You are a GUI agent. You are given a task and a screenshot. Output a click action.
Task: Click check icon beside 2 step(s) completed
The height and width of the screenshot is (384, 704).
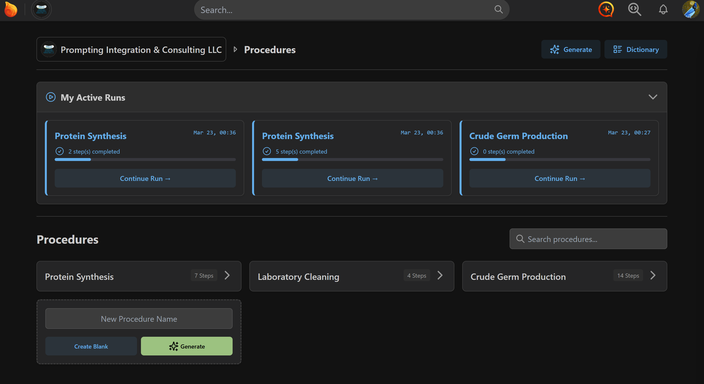coord(59,151)
